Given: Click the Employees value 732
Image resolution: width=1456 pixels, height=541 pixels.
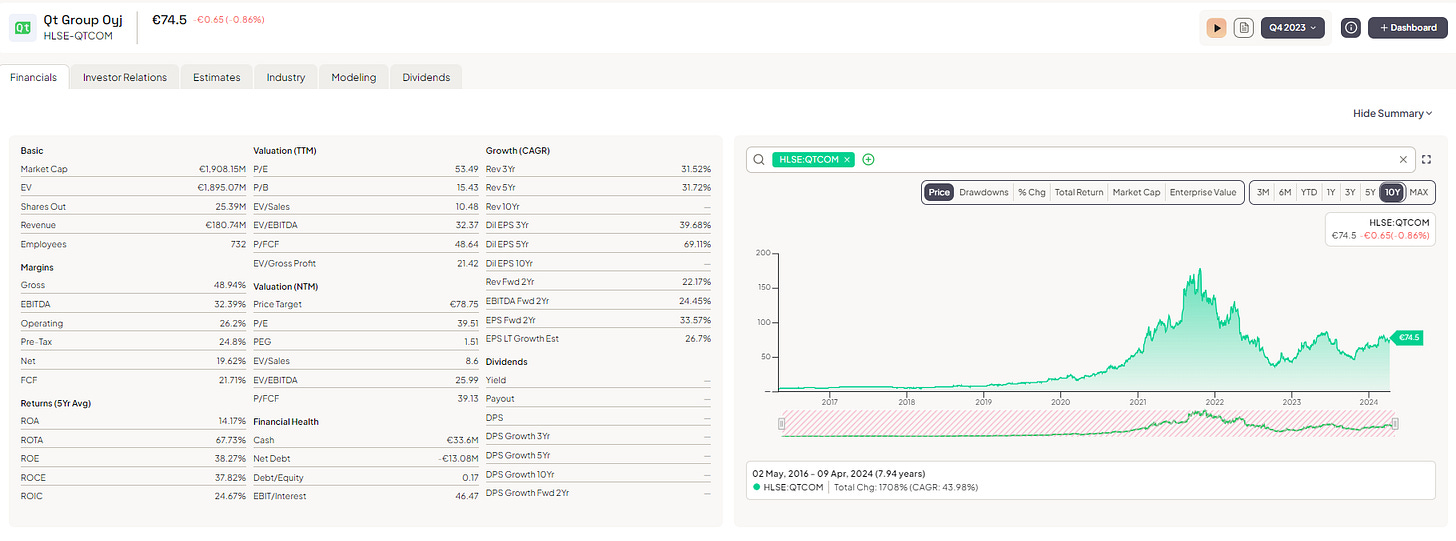Looking at the screenshot, I should click(x=237, y=244).
